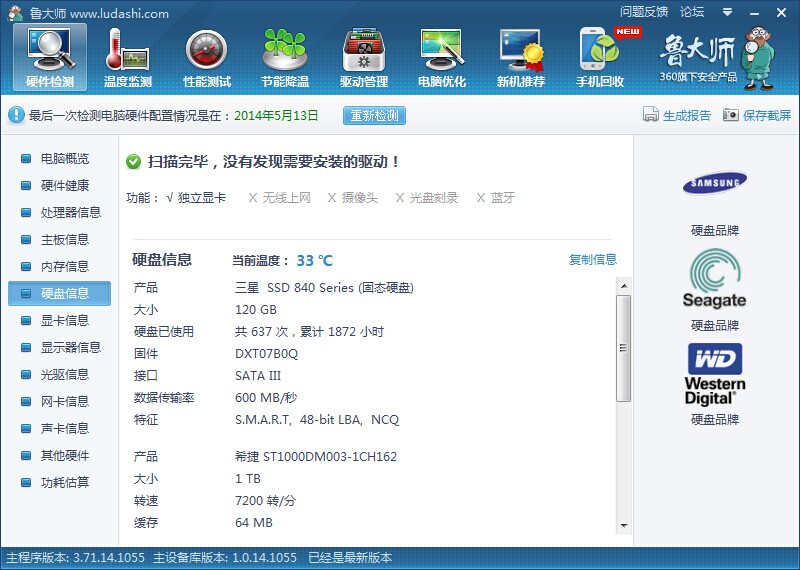This screenshot has height=570, width=800.
Task: Select 硬盘信息 in the sidebar
Action: [59, 293]
